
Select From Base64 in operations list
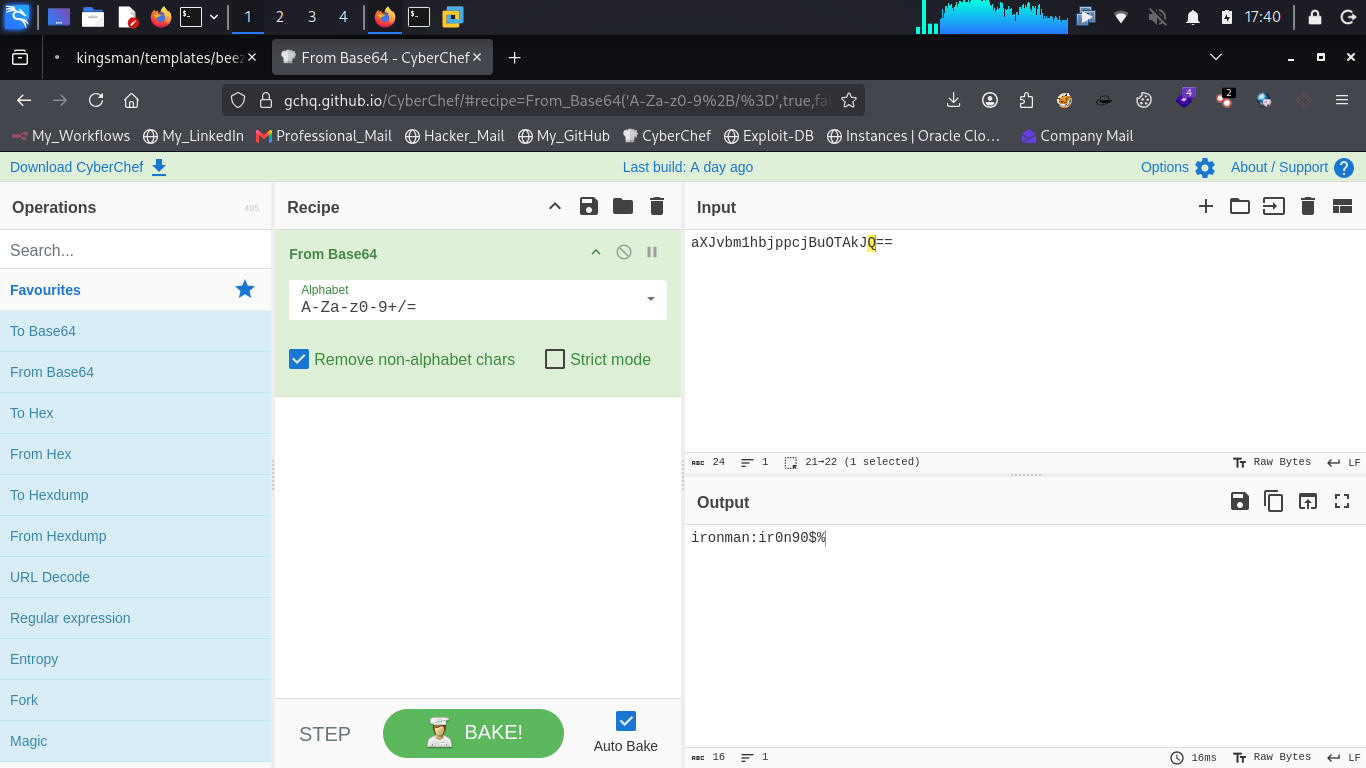136,372
